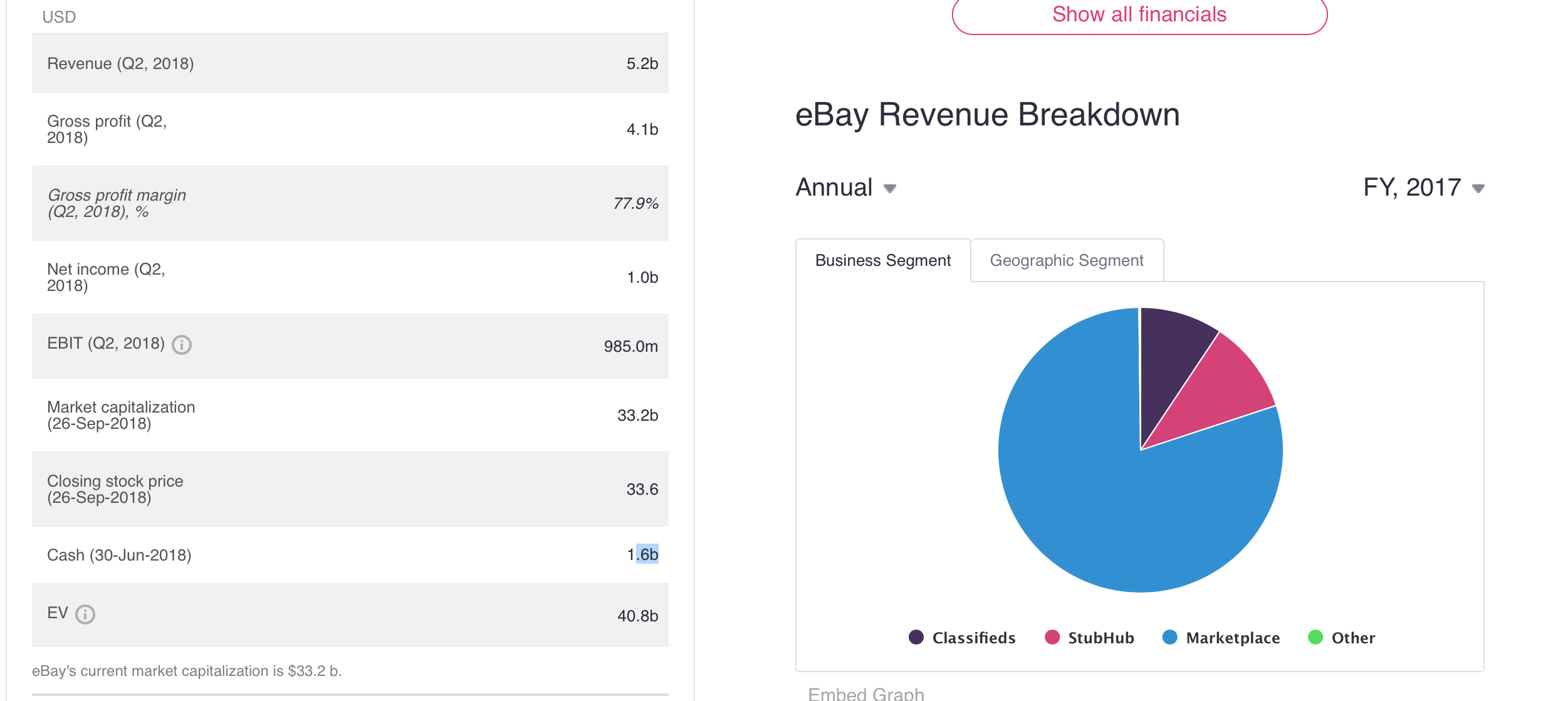Switch to the Business Segment tab

coord(882,260)
